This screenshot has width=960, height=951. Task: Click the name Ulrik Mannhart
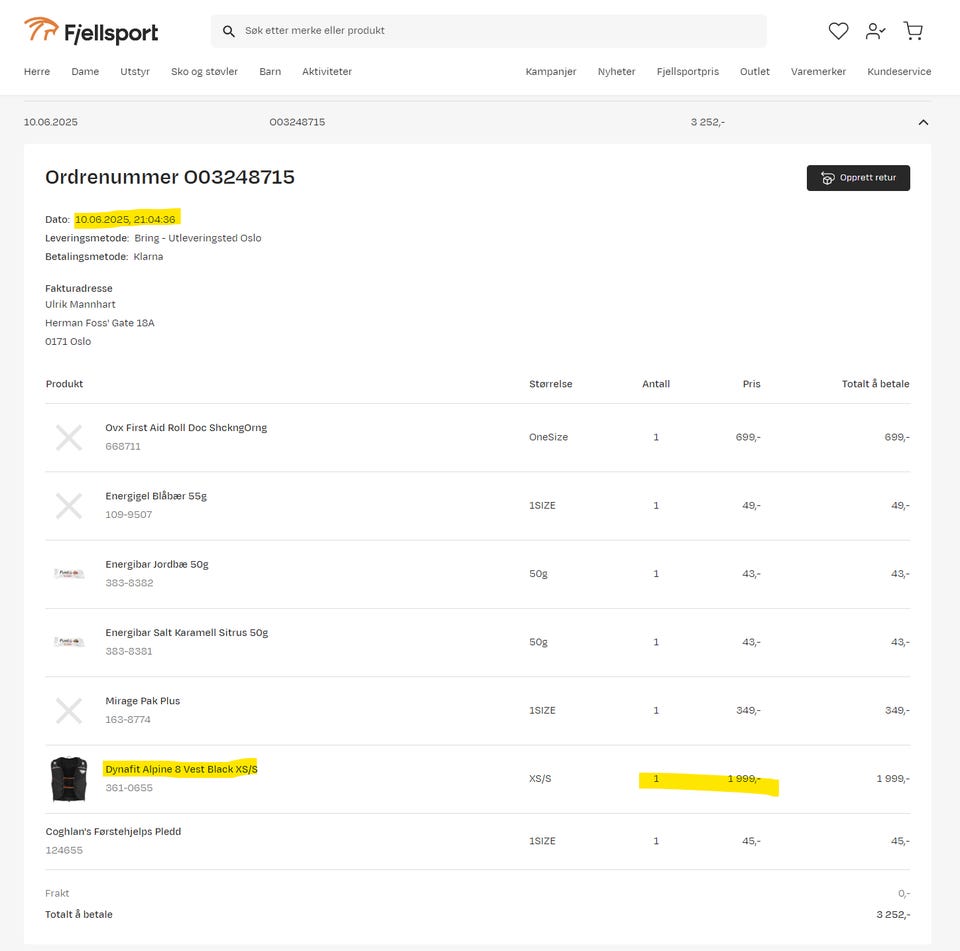(80, 304)
